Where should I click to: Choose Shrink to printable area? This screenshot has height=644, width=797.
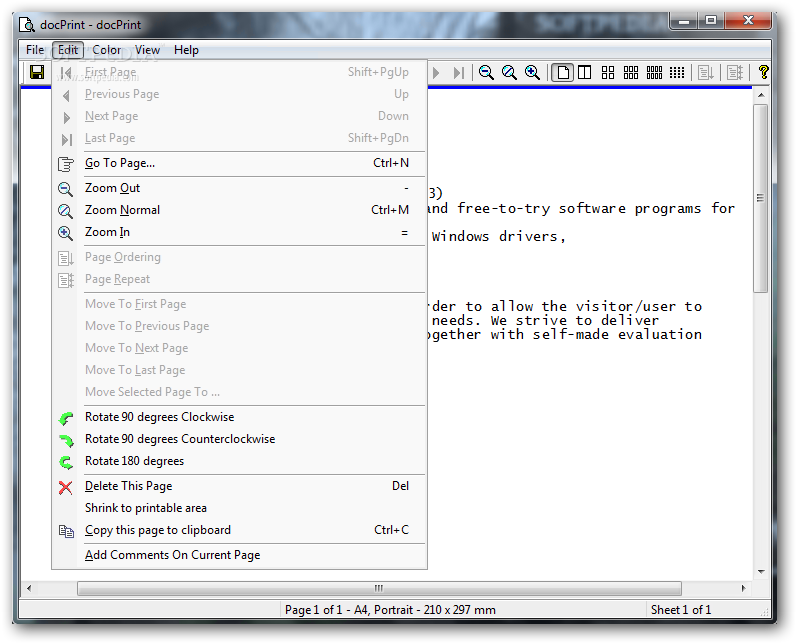point(239,508)
